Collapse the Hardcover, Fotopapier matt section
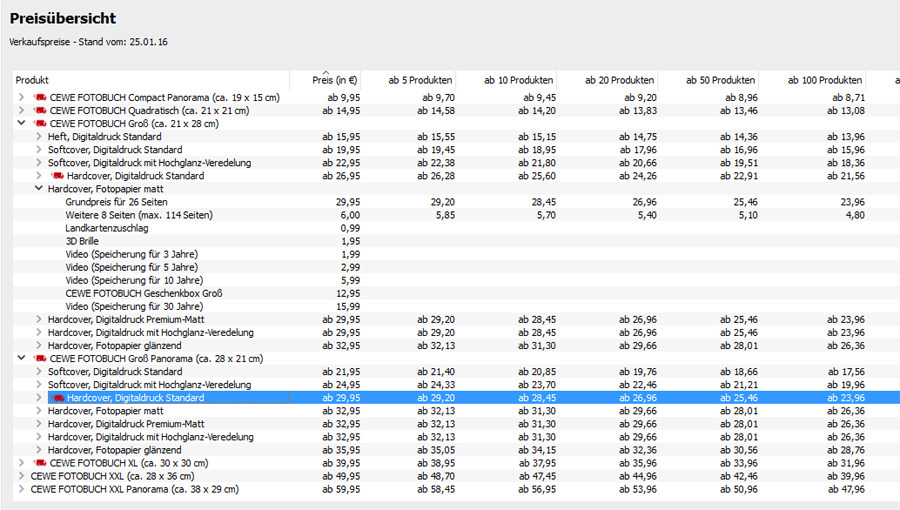 pyautogui.click(x=39, y=189)
